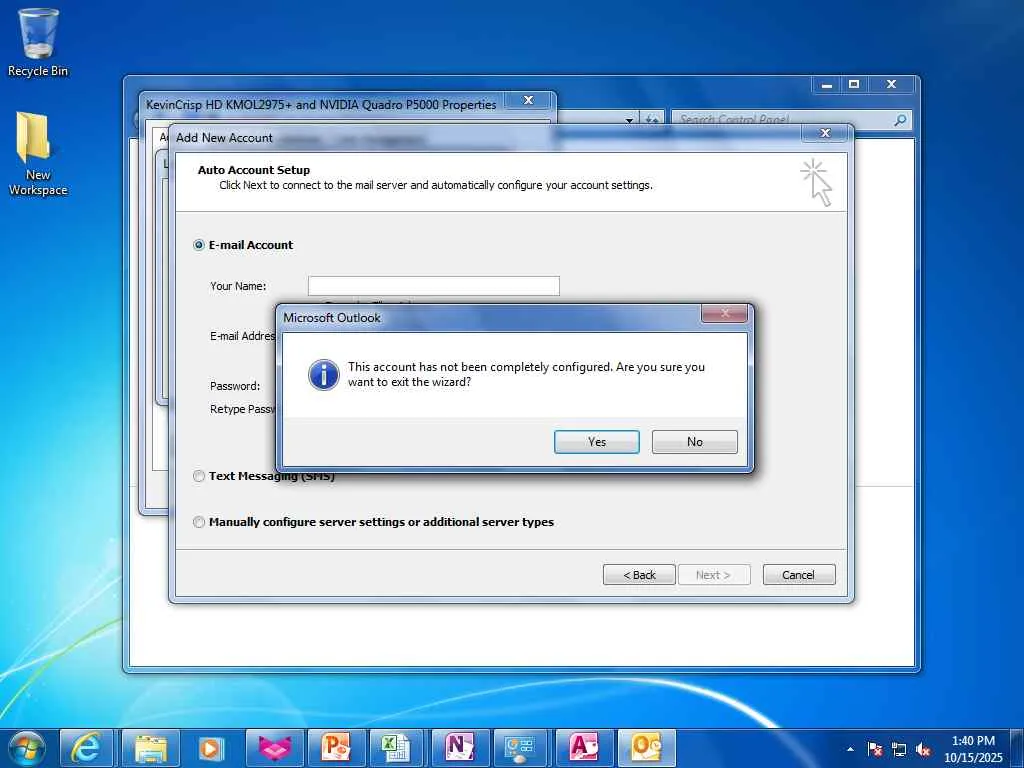Click the pink fox app taskbar icon
The height and width of the screenshot is (768, 1024).
(274, 748)
